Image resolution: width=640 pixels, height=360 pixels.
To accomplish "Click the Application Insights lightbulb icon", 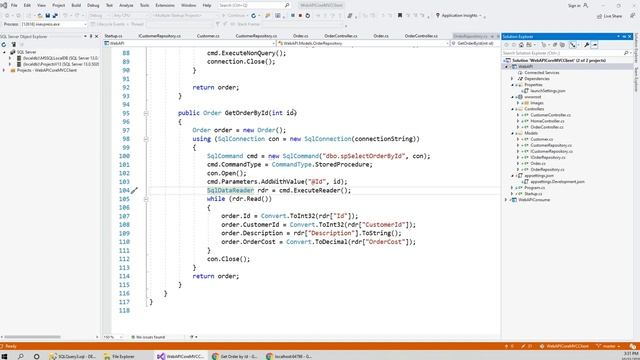I will (x=438, y=16).
